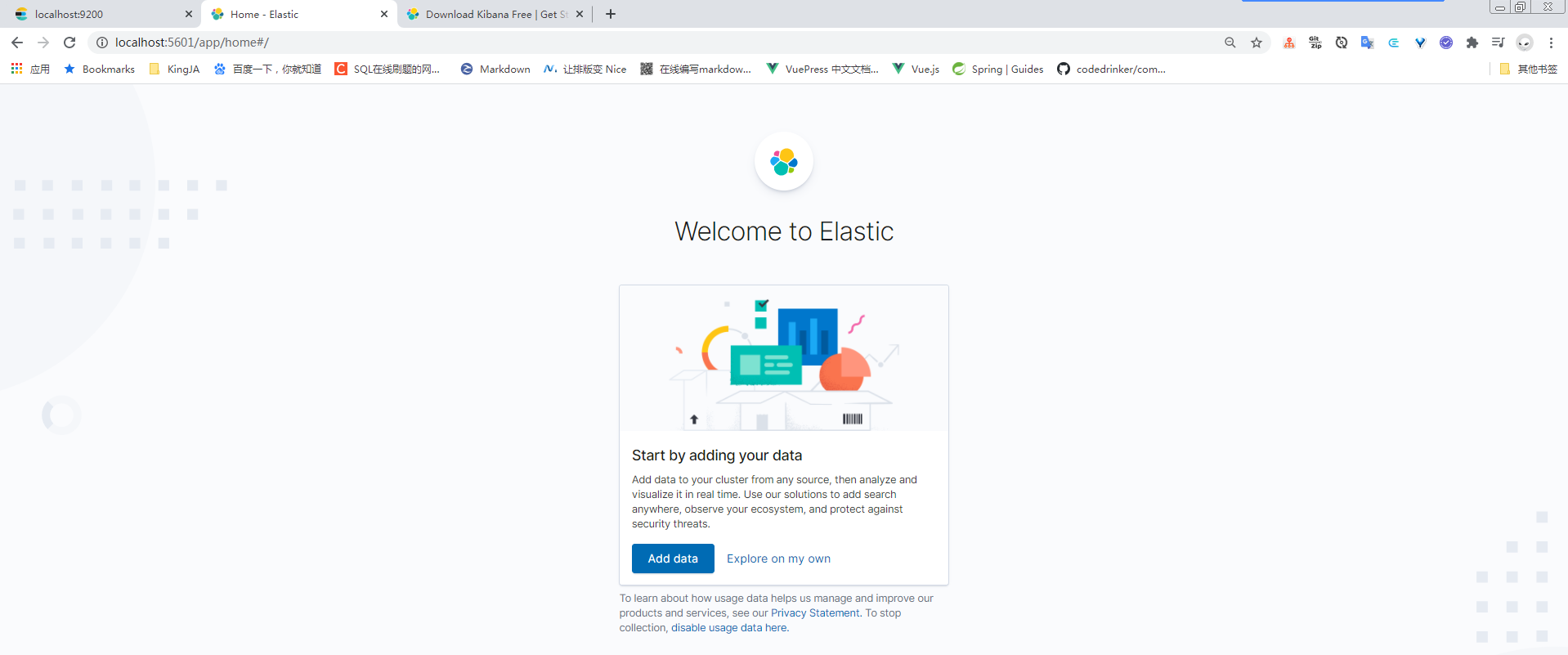This screenshot has height=655, width=1568.
Task: Open the Google Translate extension
Action: [x=1367, y=43]
